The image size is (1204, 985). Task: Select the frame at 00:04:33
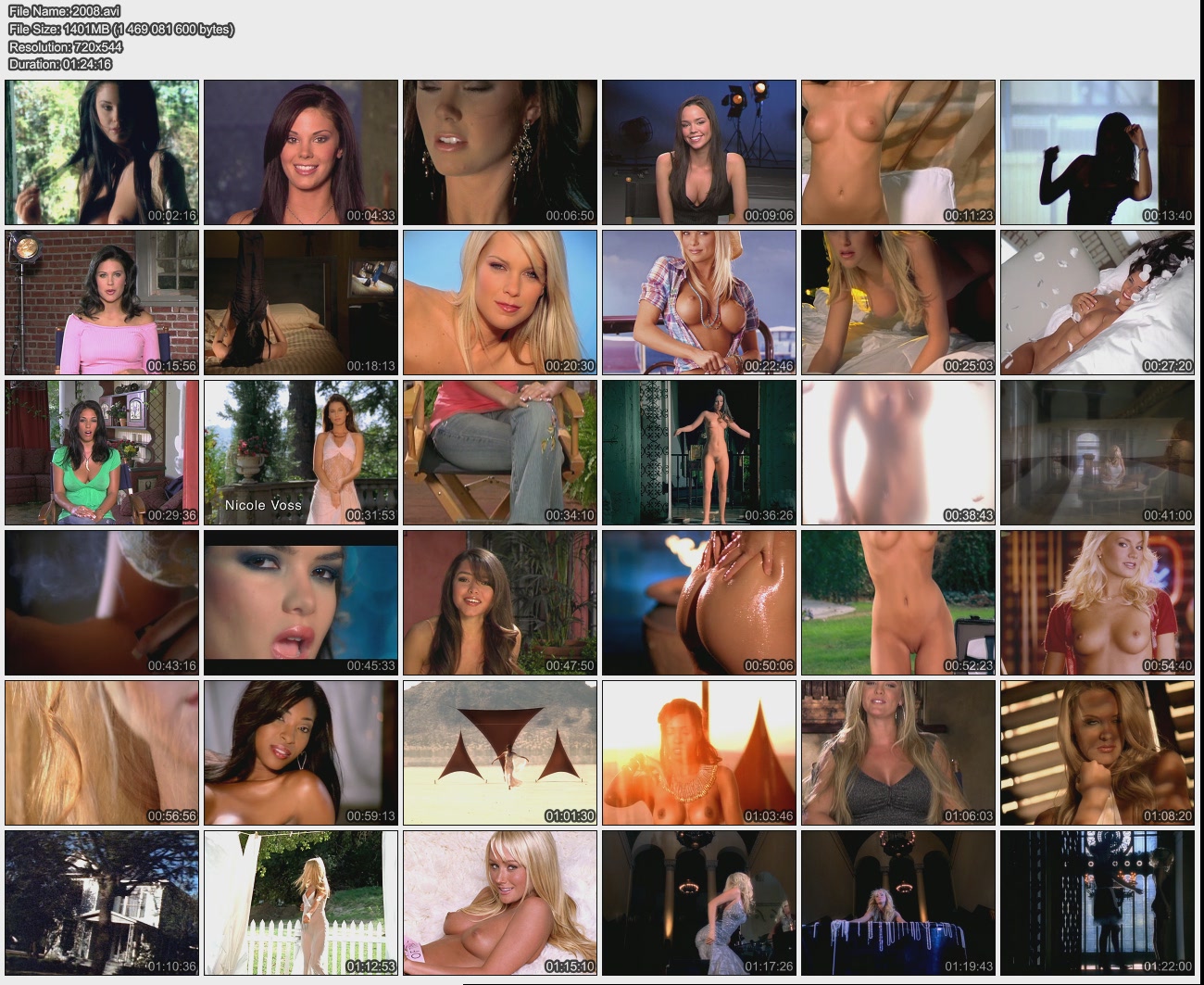coord(301,152)
